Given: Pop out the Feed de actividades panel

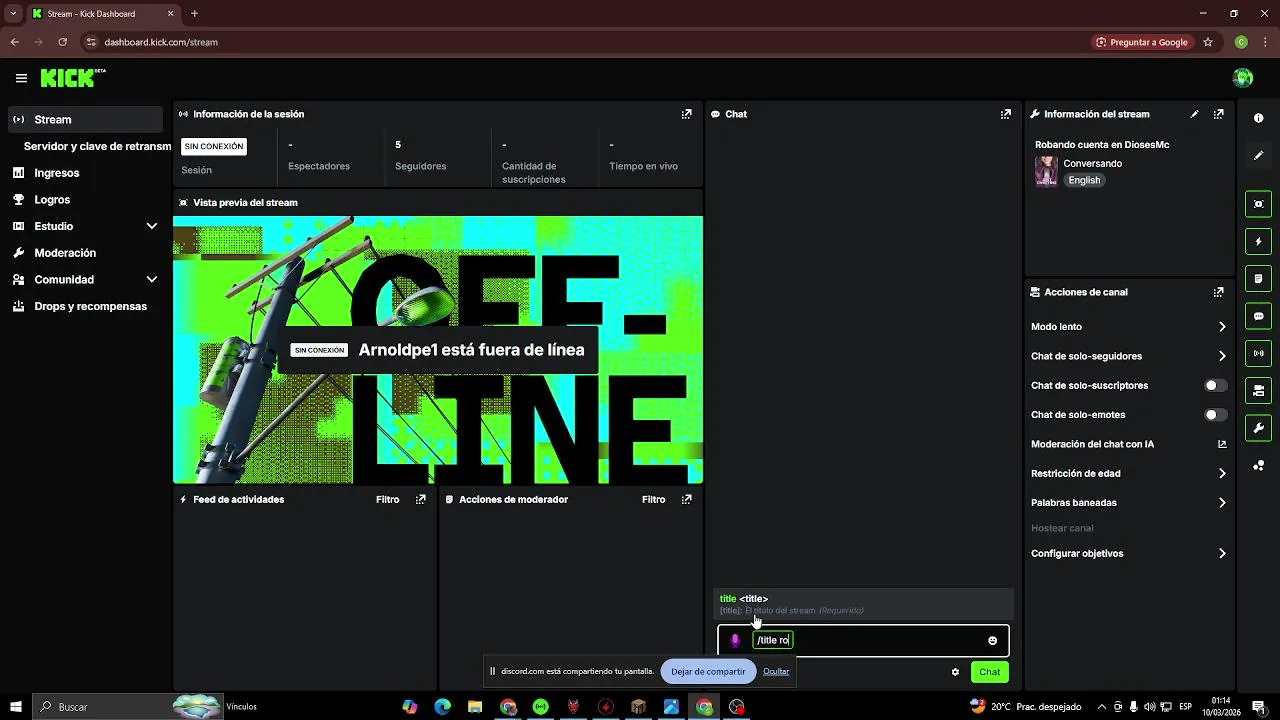Looking at the screenshot, I should [421, 499].
